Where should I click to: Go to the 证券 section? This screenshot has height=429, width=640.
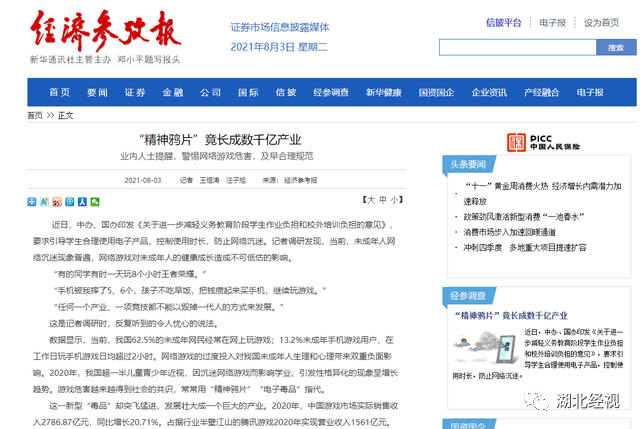(x=135, y=93)
